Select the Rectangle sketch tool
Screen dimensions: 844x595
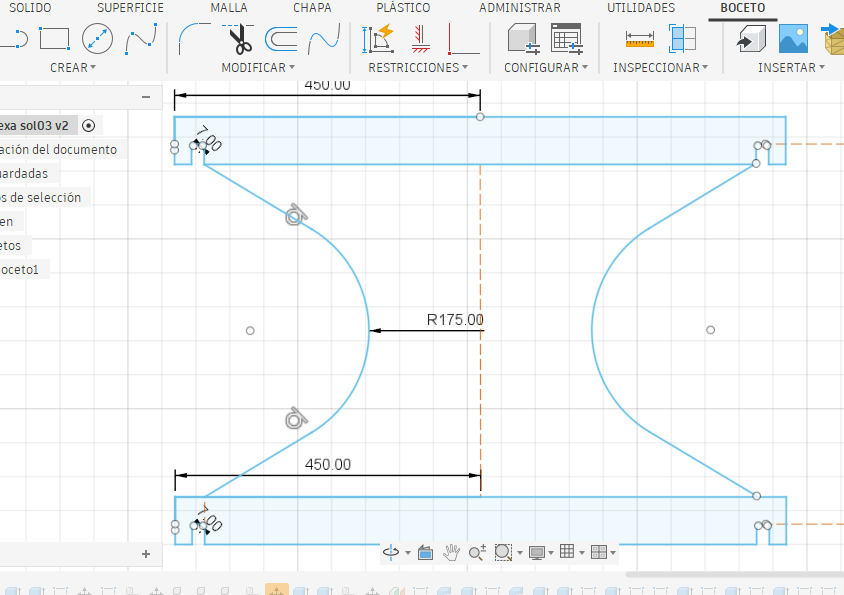coord(55,39)
